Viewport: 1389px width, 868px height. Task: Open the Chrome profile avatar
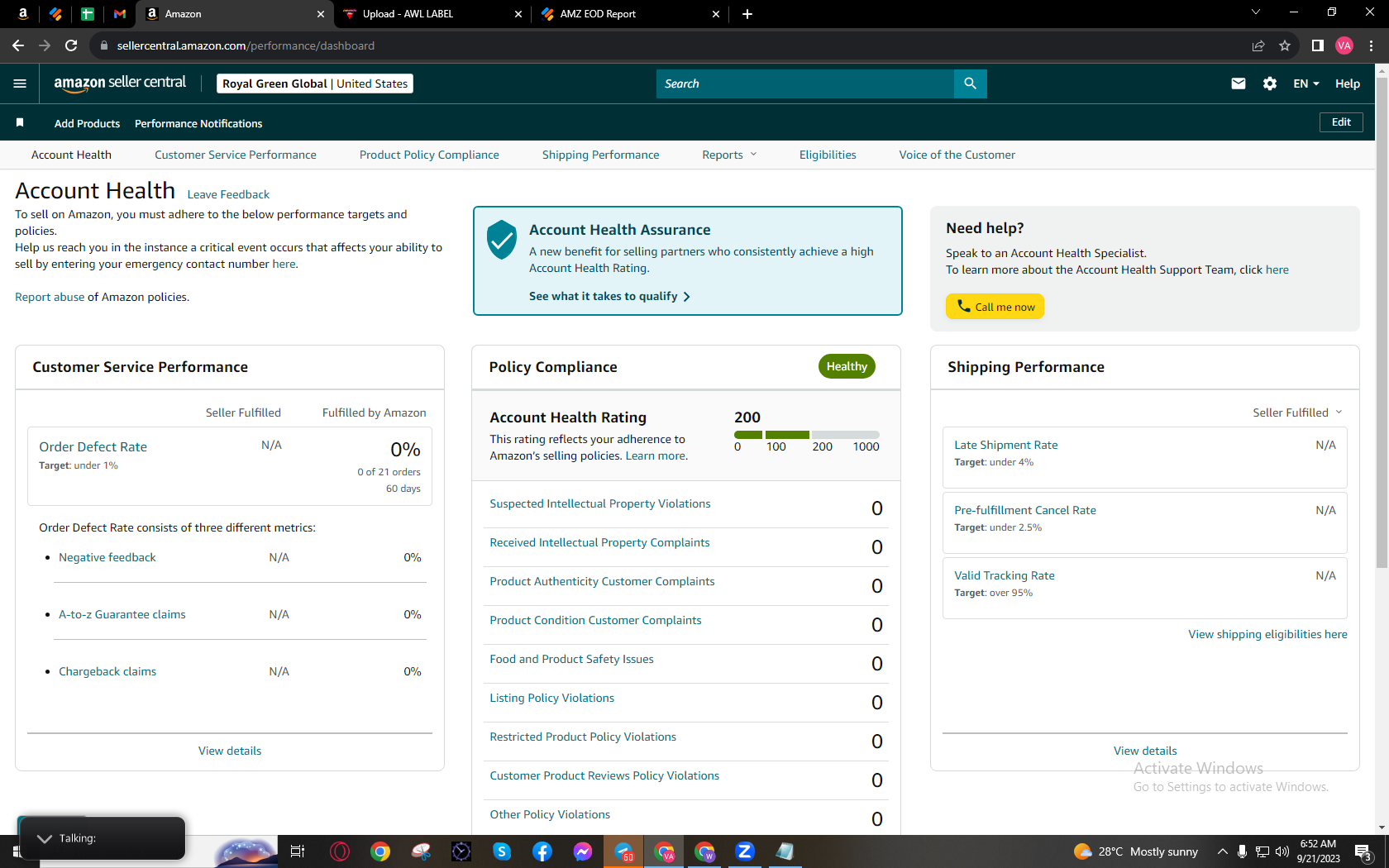coord(1344,45)
